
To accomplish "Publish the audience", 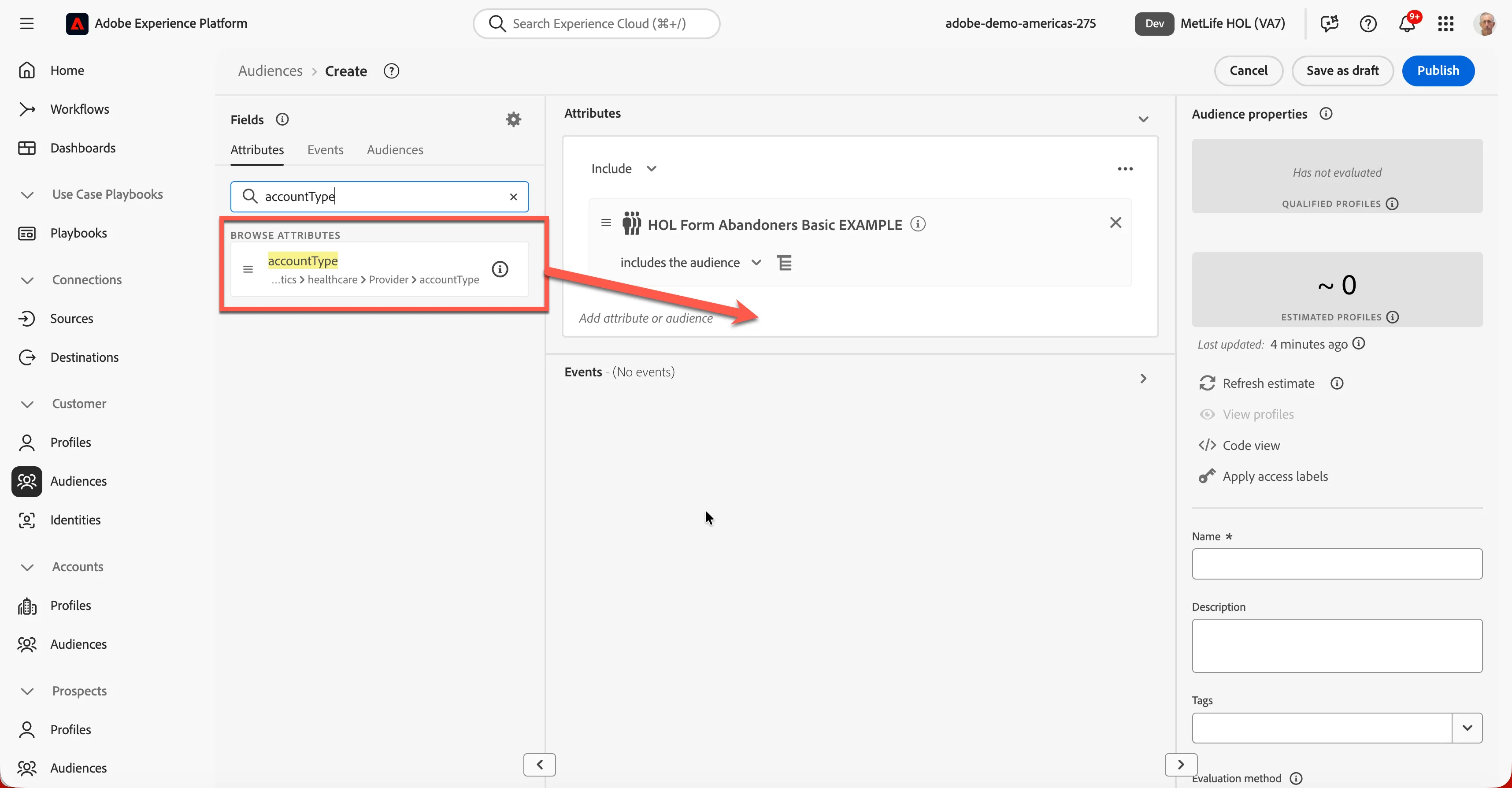I will pos(1438,71).
